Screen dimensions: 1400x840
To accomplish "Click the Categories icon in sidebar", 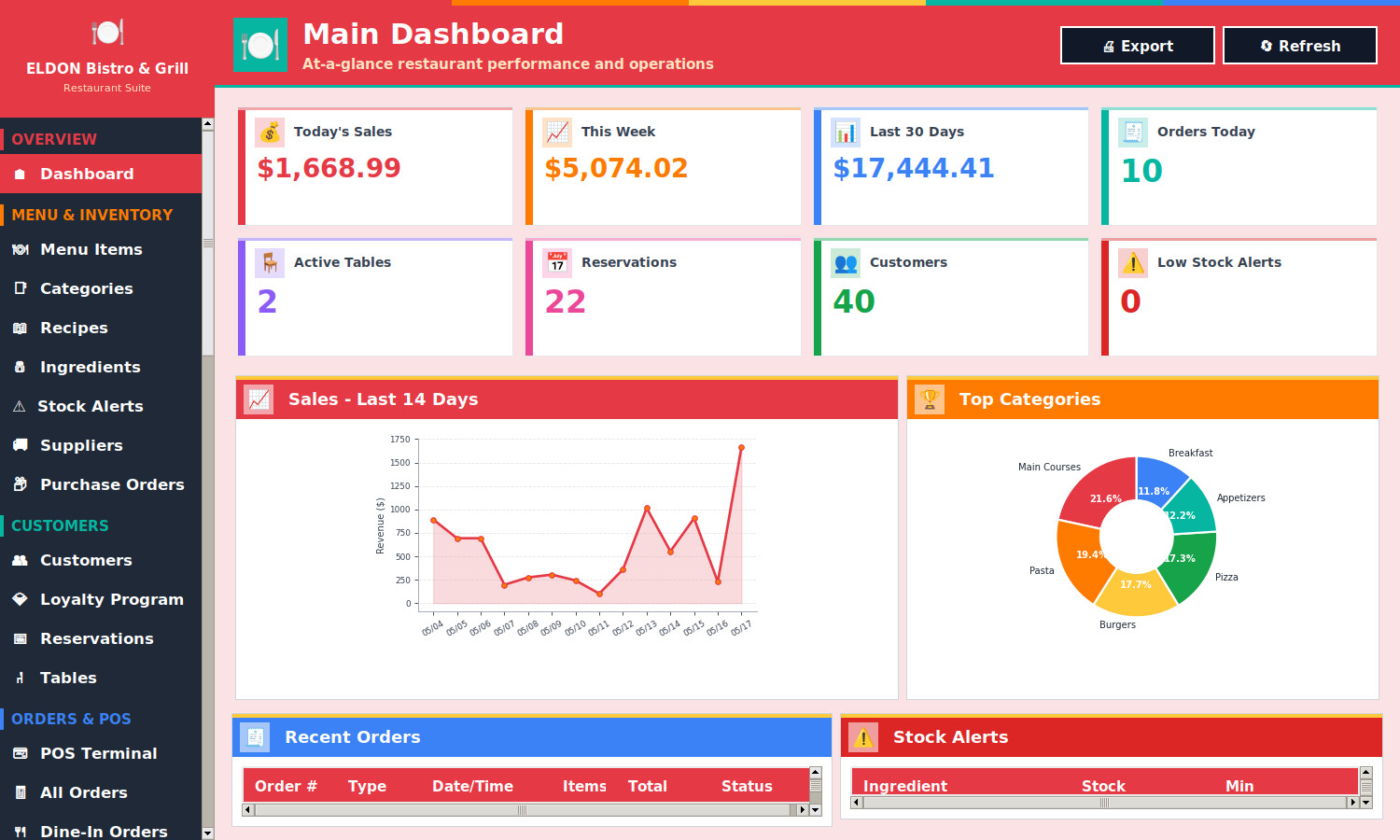I will click(20, 289).
